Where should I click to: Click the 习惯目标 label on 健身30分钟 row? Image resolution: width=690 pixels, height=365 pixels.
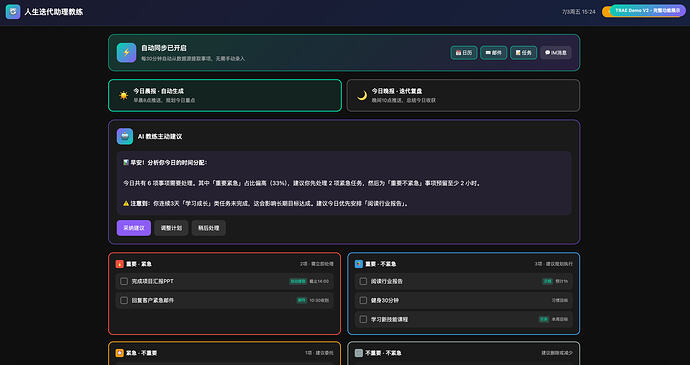560,300
